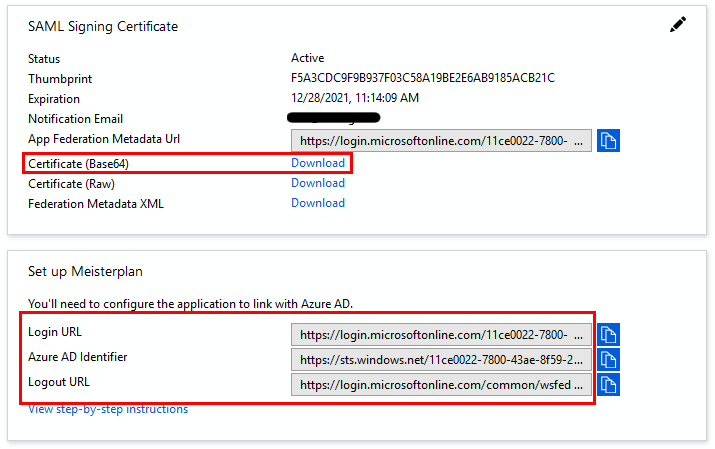Viewport: 715px width, 449px height.
Task: Click the Logout URL label
Action: [x=59, y=382]
